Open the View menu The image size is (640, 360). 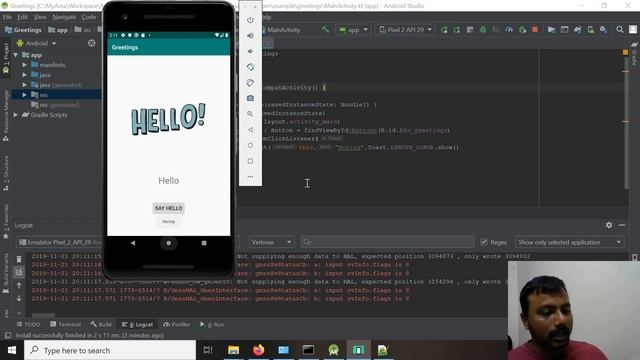tap(40, 17)
